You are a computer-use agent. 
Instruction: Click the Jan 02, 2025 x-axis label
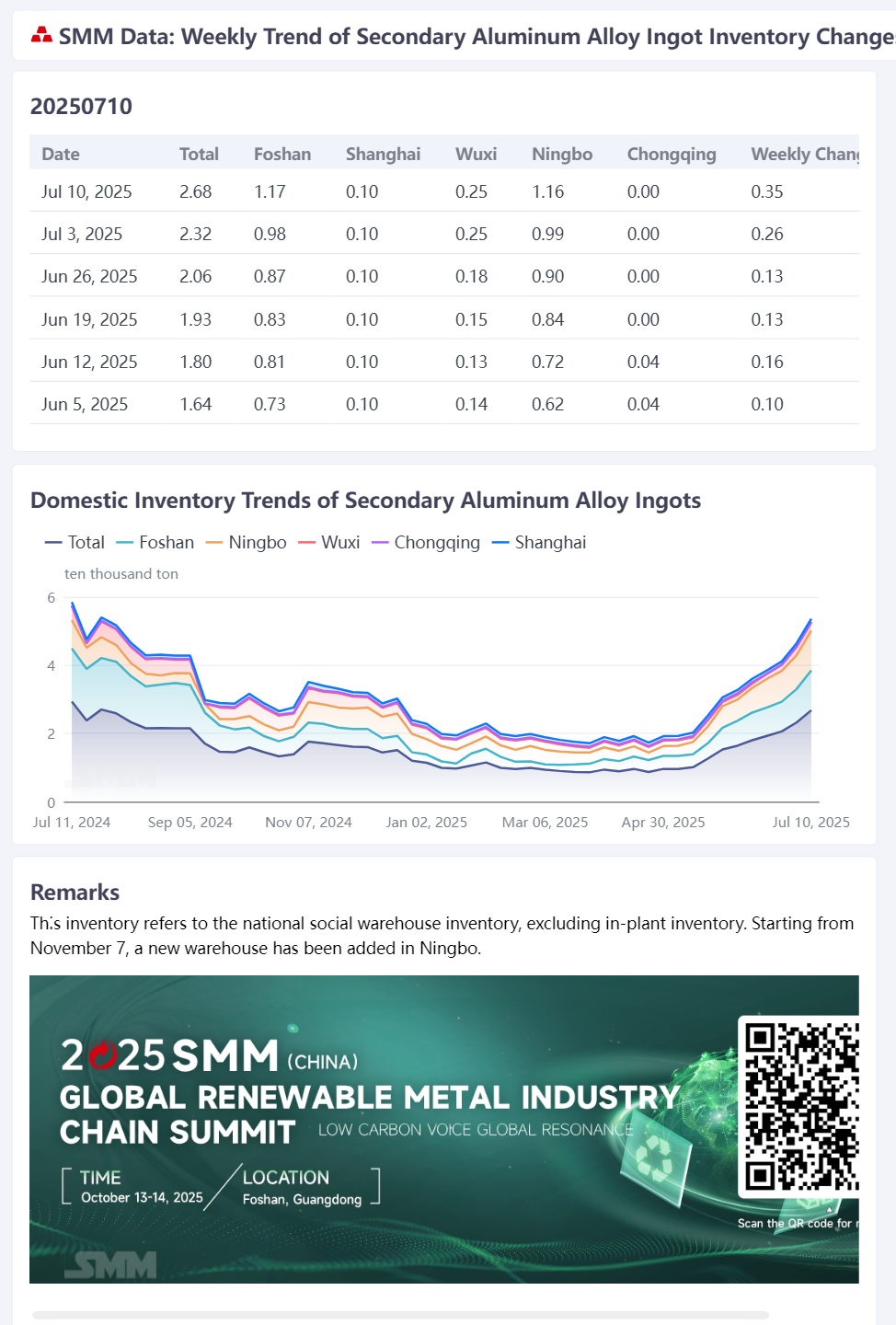click(x=427, y=822)
